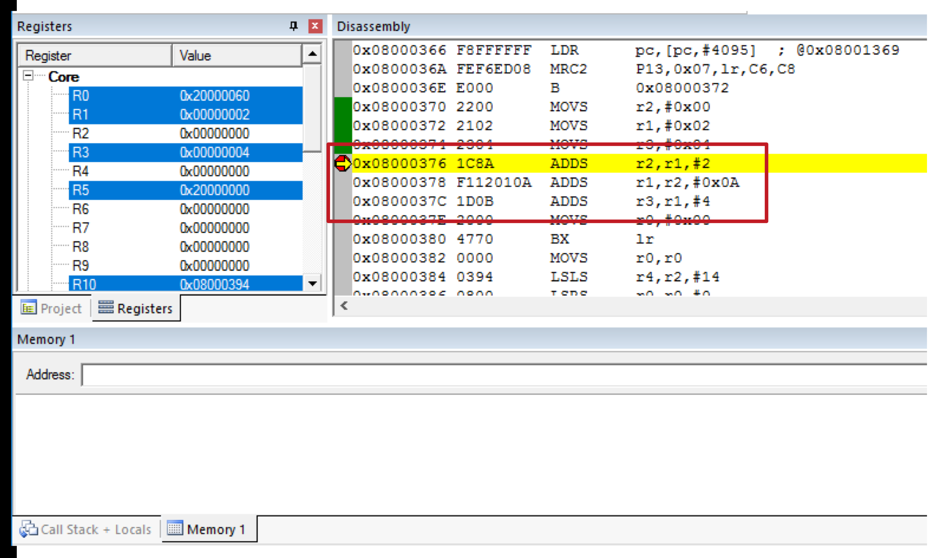Click the Register column header
The width and height of the screenshot is (939, 558).
point(92,55)
